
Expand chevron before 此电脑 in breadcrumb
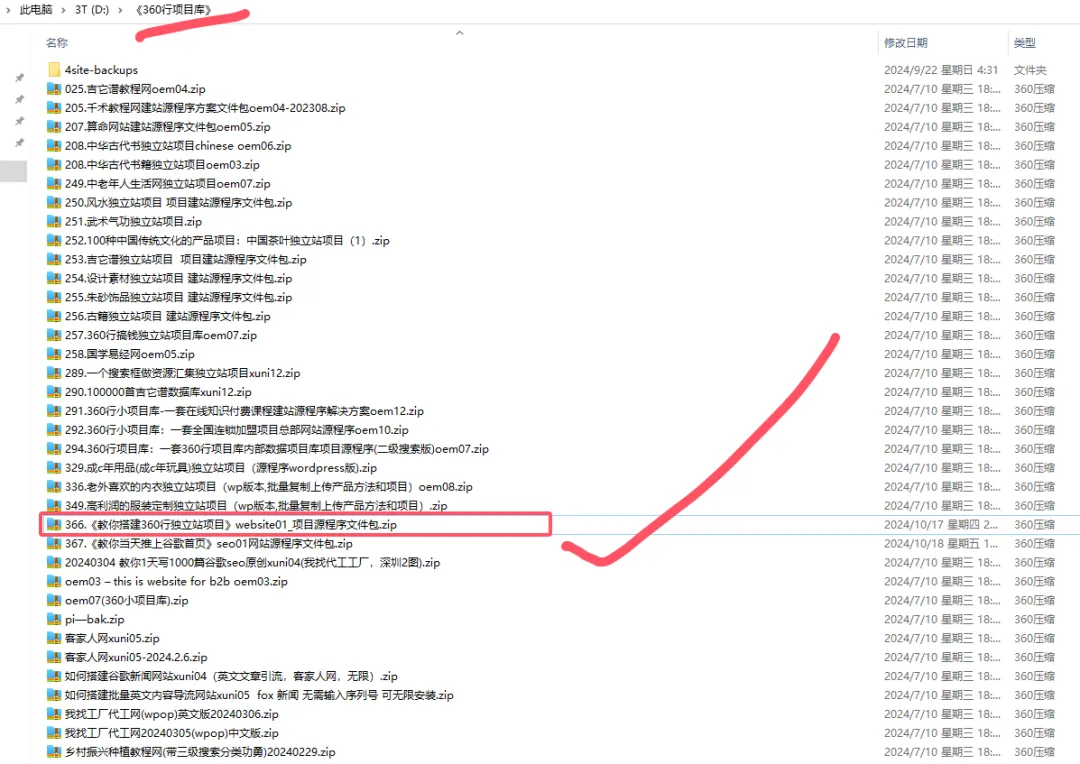click(x=8, y=10)
